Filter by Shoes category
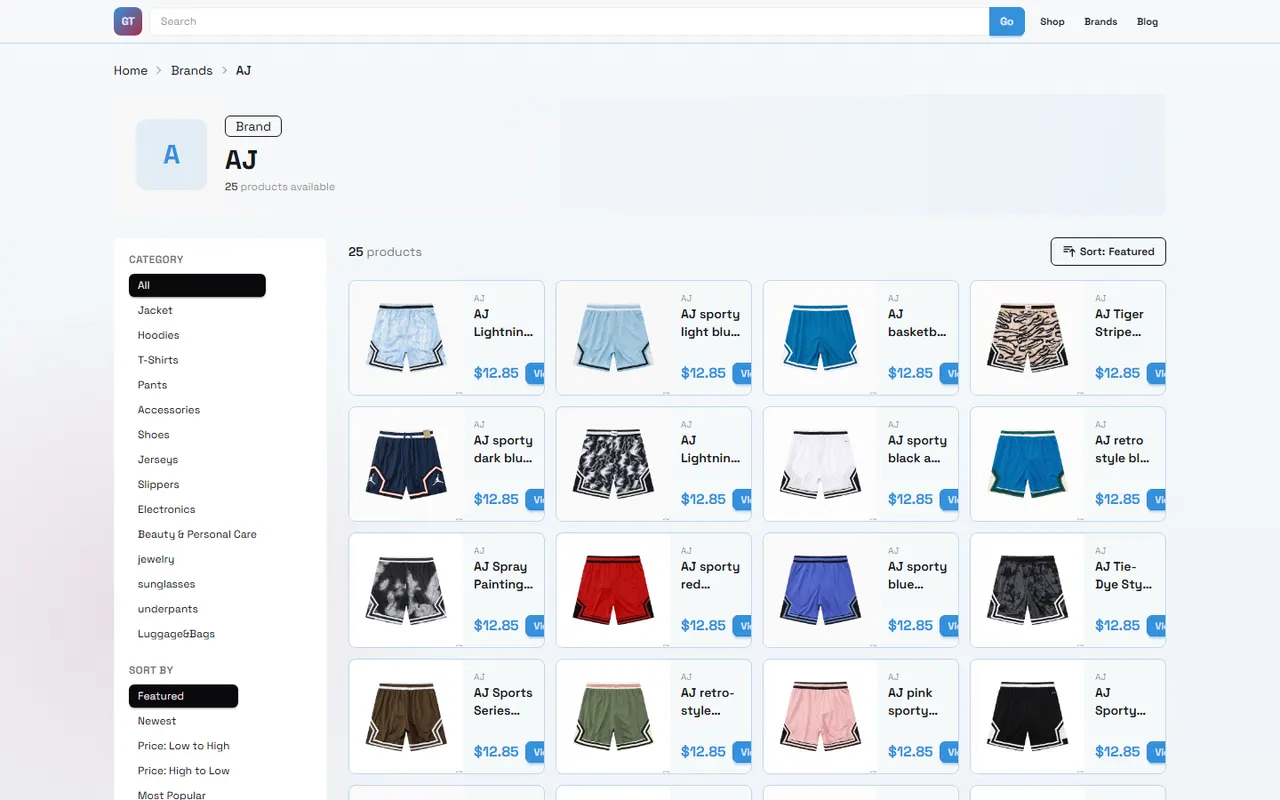The image size is (1280, 800). point(154,435)
